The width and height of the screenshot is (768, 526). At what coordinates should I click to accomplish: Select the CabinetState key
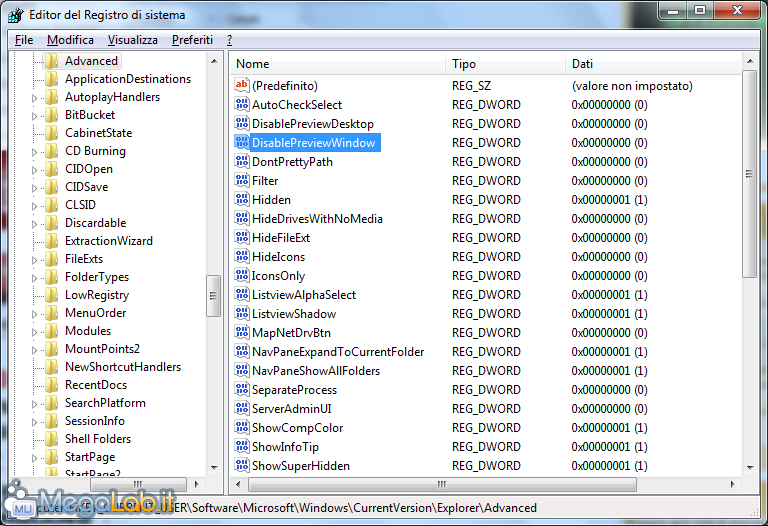[98, 133]
